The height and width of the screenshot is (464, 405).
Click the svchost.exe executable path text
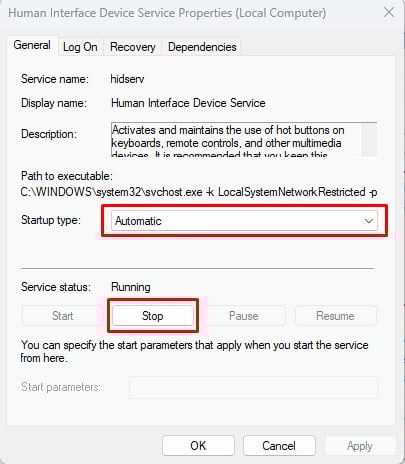coord(199,192)
